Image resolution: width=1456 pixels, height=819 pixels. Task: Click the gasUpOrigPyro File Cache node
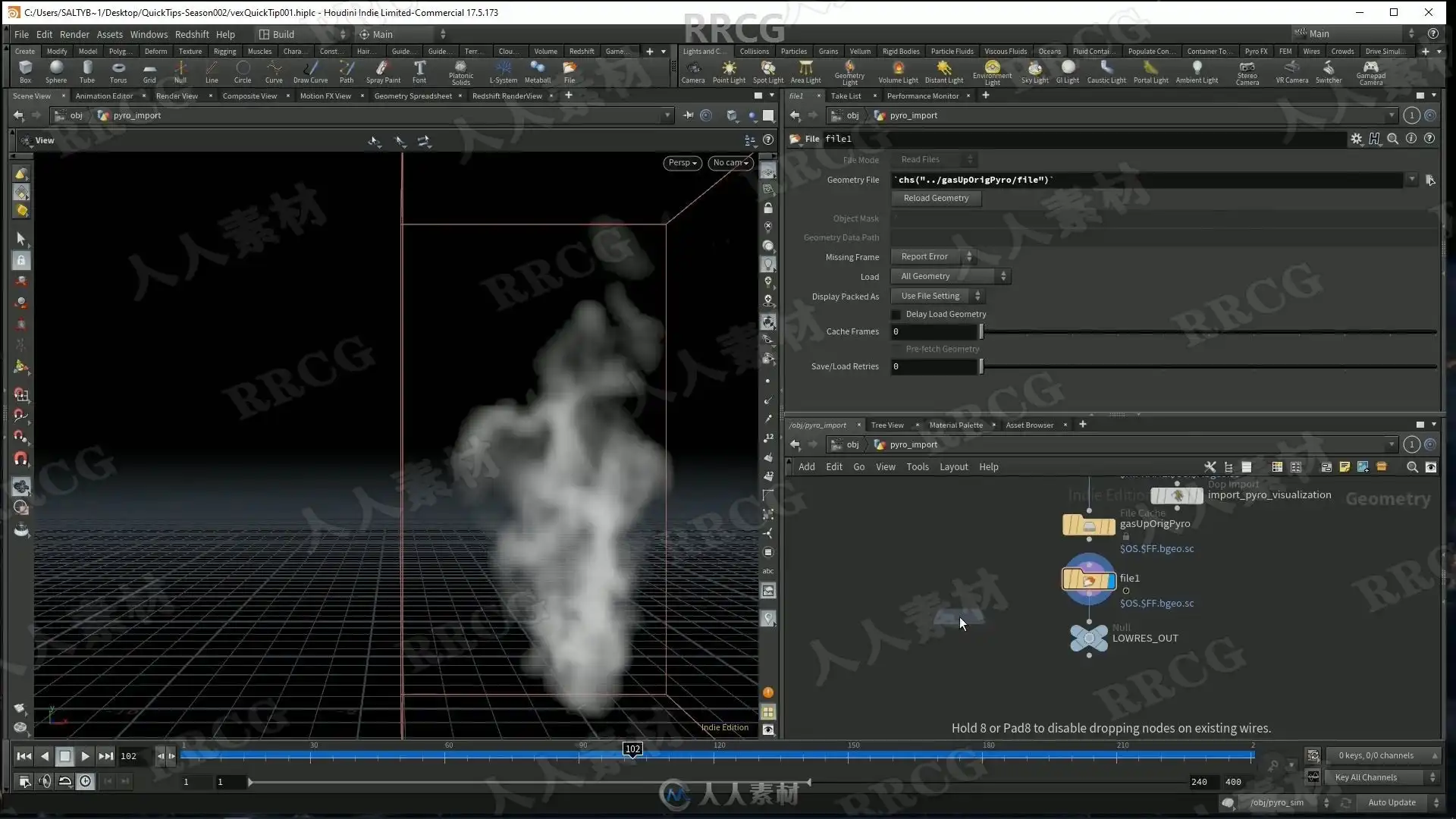tap(1088, 525)
